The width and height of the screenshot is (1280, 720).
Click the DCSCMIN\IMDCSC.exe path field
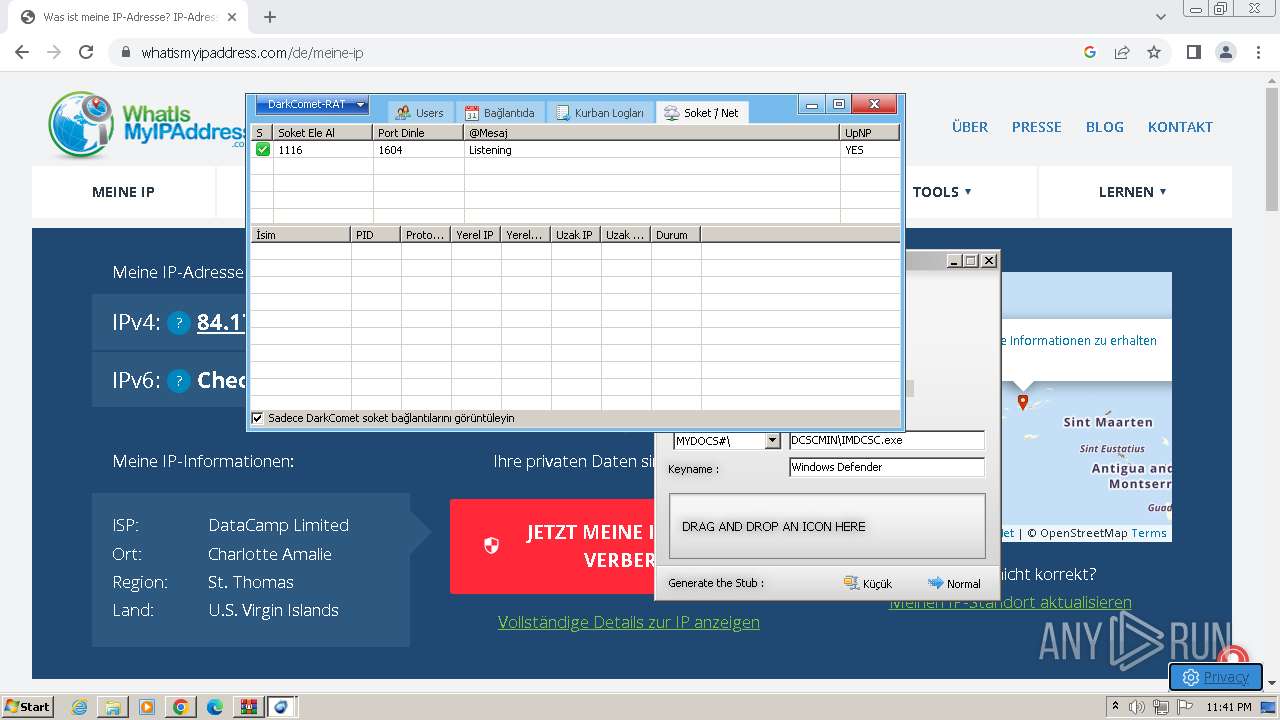click(887, 440)
